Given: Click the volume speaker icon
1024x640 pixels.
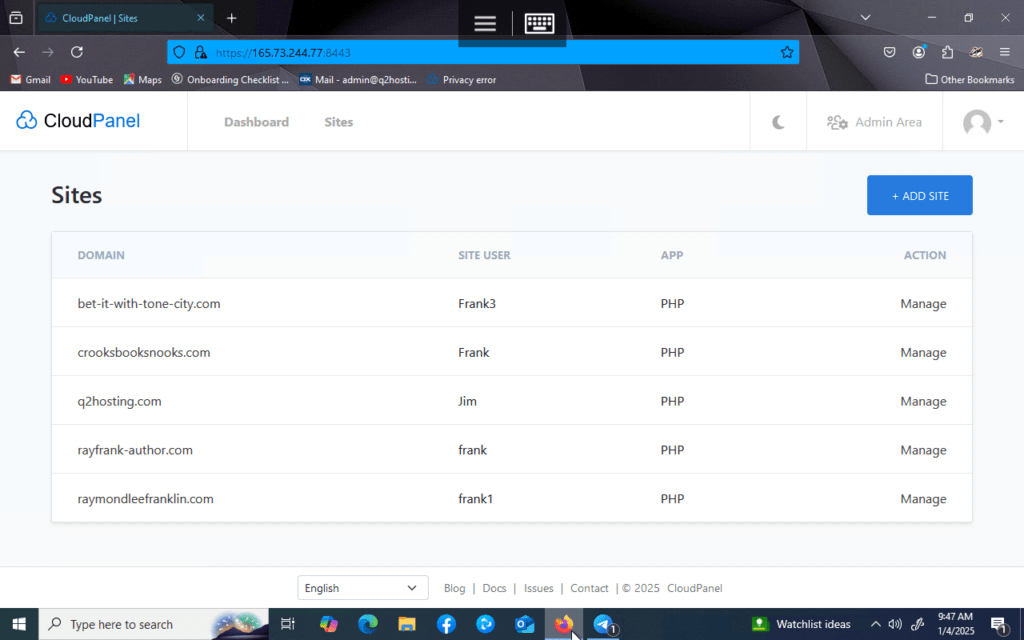Looking at the screenshot, I should pyautogui.click(x=895, y=624).
